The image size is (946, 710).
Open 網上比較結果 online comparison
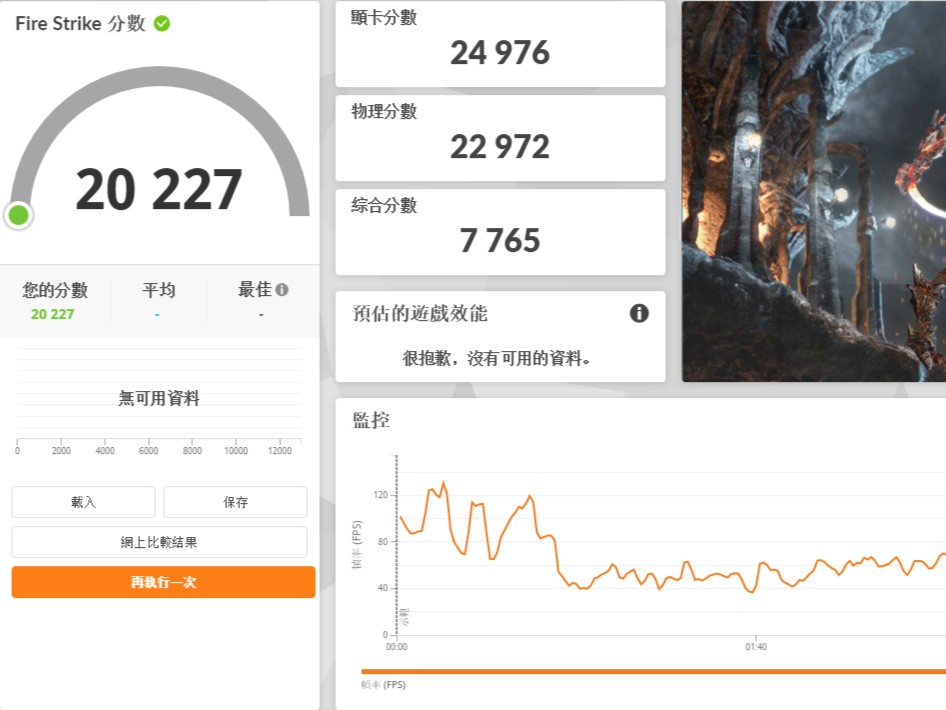(x=159, y=542)
